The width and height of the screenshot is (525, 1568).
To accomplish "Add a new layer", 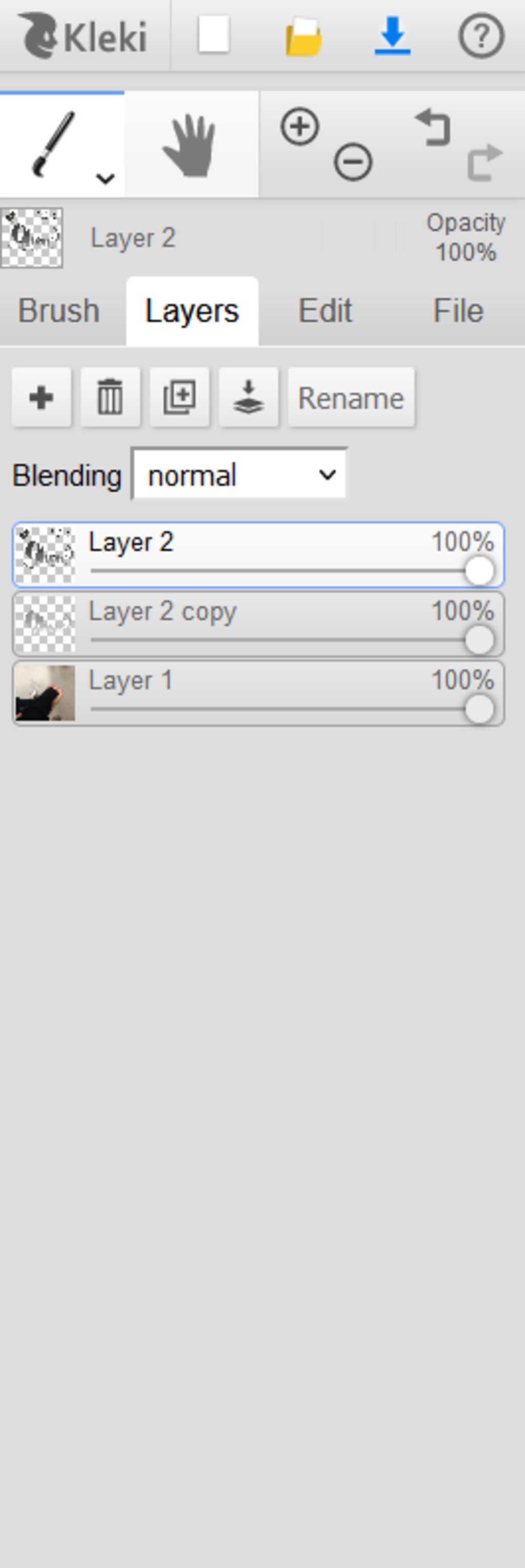I will pos(42,398).
